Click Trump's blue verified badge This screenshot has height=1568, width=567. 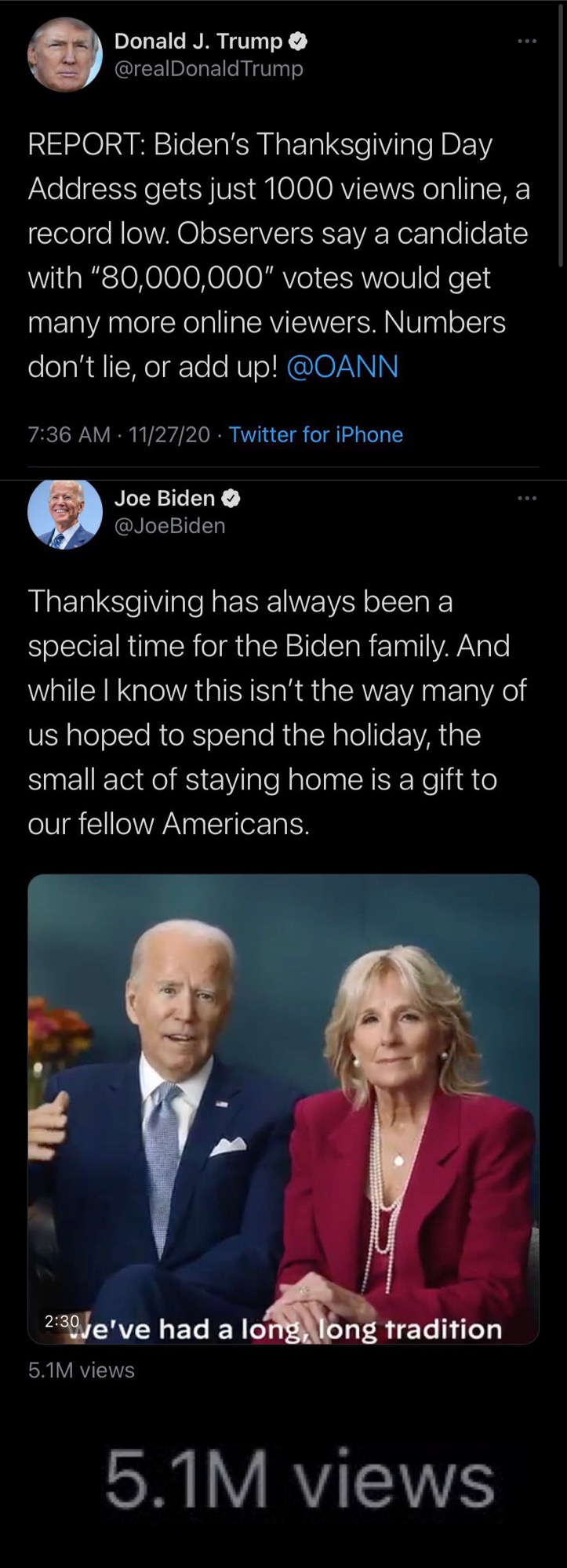pyautogui.click(x=299, y=41)
